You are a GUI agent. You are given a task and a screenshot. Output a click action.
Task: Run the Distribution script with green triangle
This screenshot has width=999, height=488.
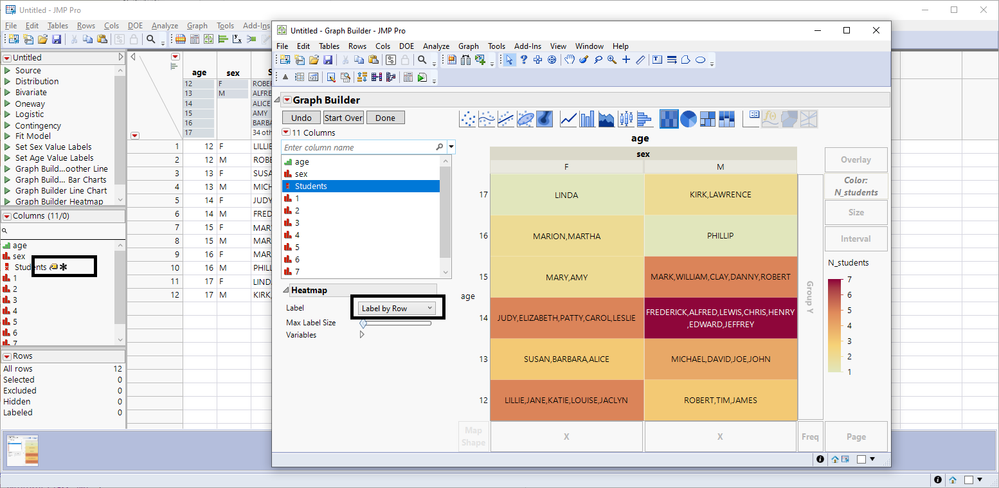click(x=8, y=81)
